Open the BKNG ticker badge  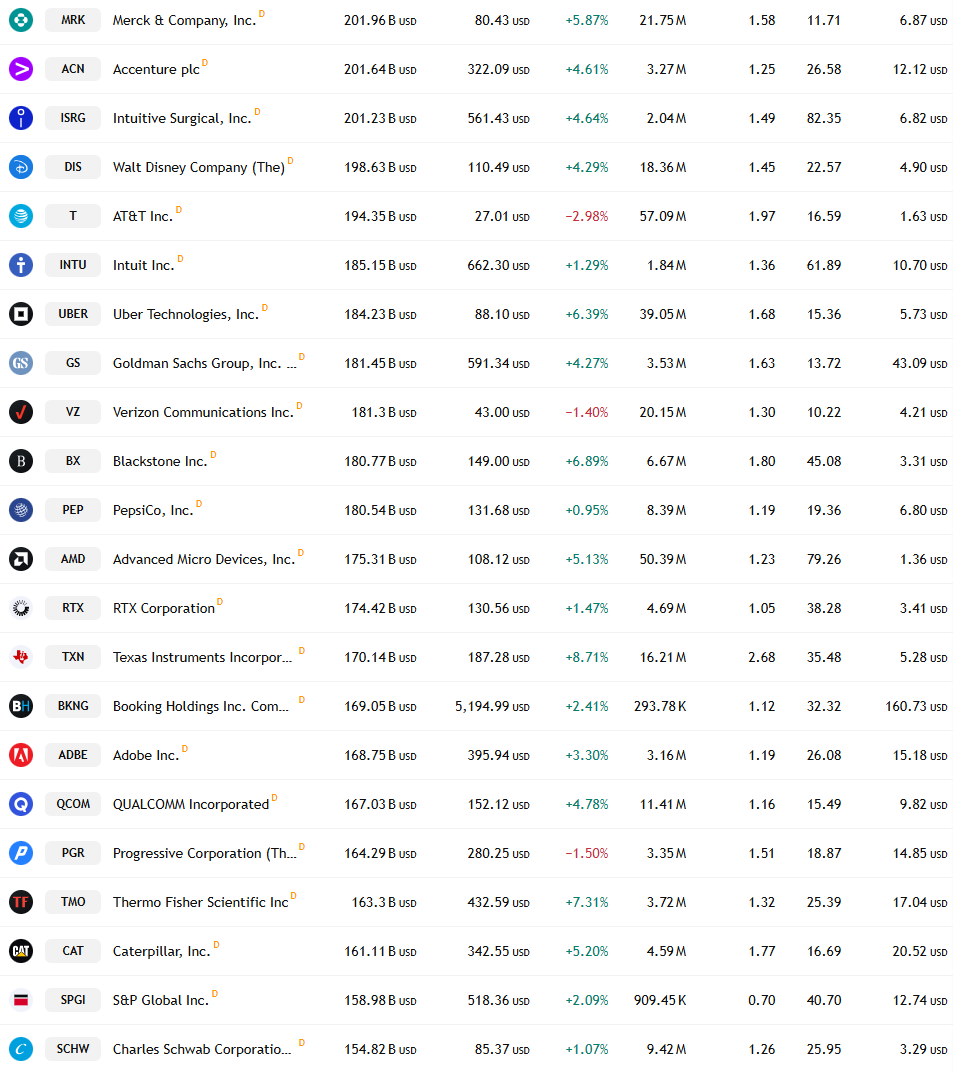pos(73,706)
